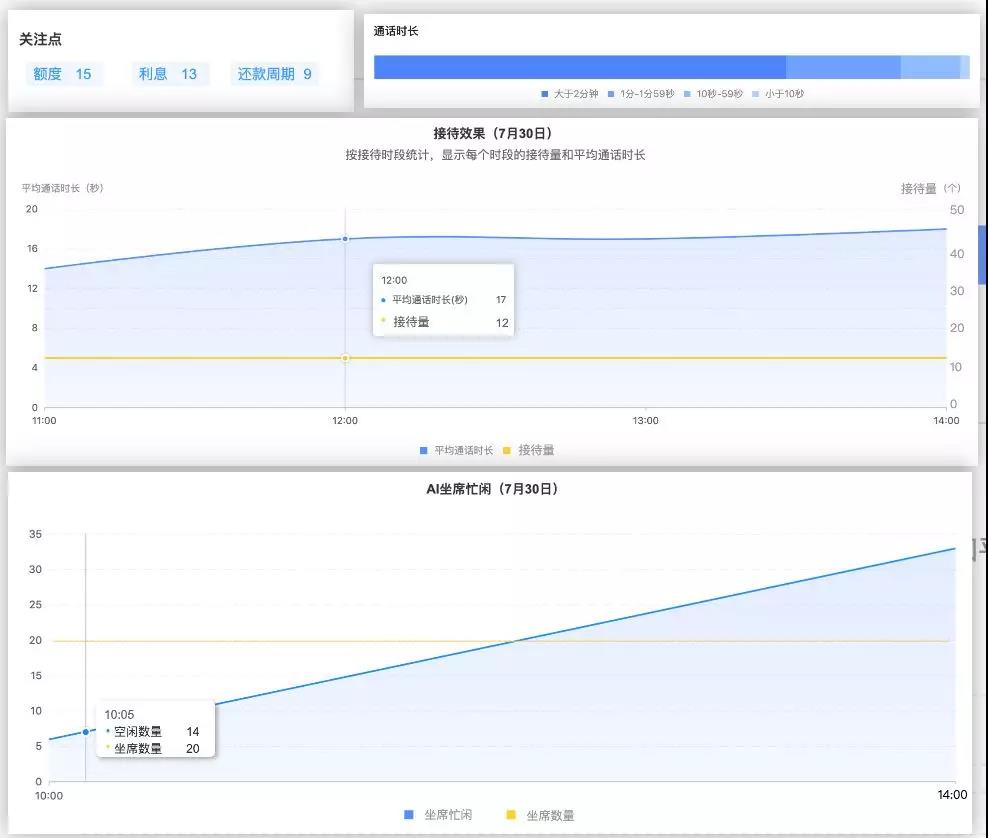Toggle the 大于2分钟 legend entry
Screen dimensions: 988x838
pos(570,94)
